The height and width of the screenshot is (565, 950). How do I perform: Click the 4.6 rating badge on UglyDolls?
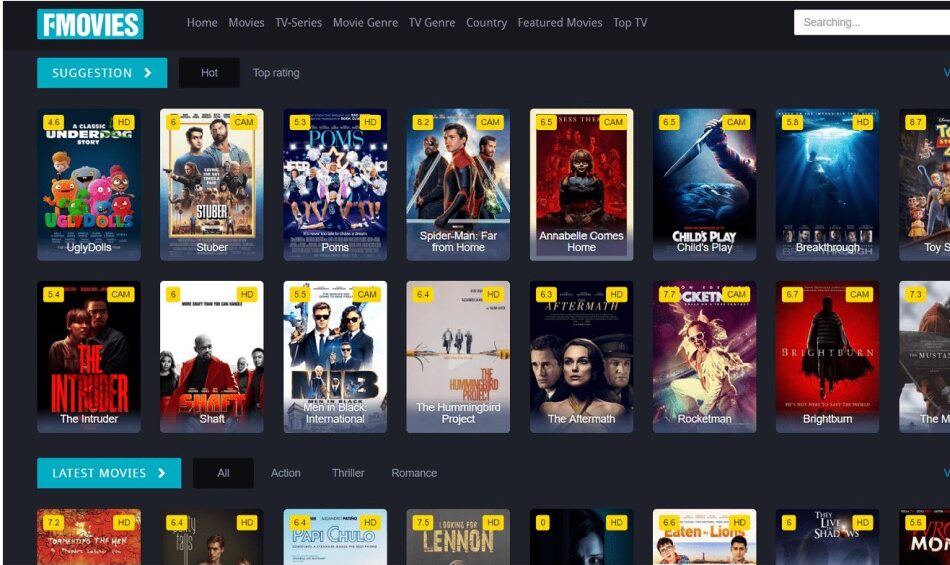(x=53, y=122)
